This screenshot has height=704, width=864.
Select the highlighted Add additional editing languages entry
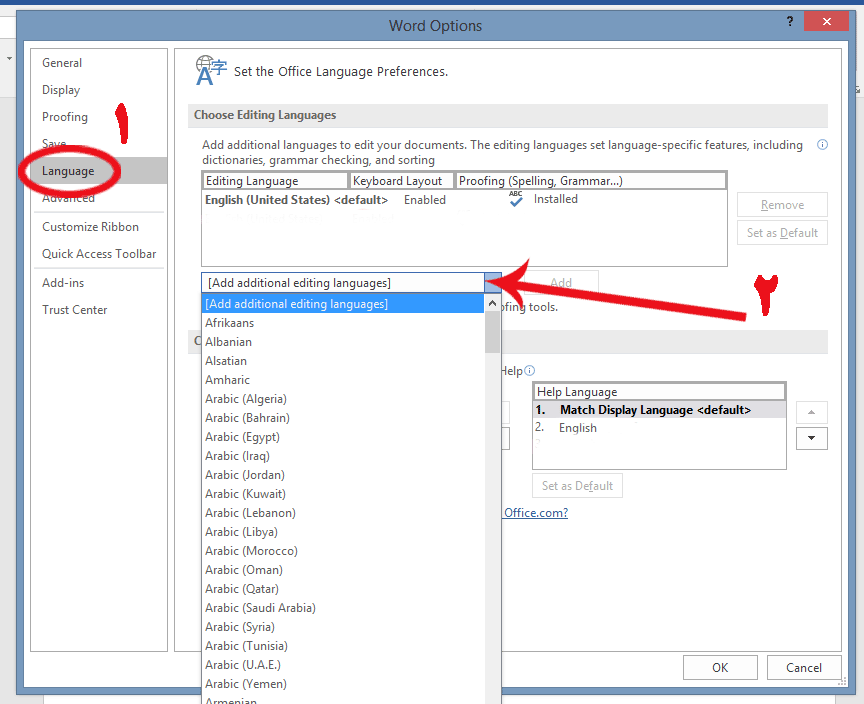click(343, 304)
